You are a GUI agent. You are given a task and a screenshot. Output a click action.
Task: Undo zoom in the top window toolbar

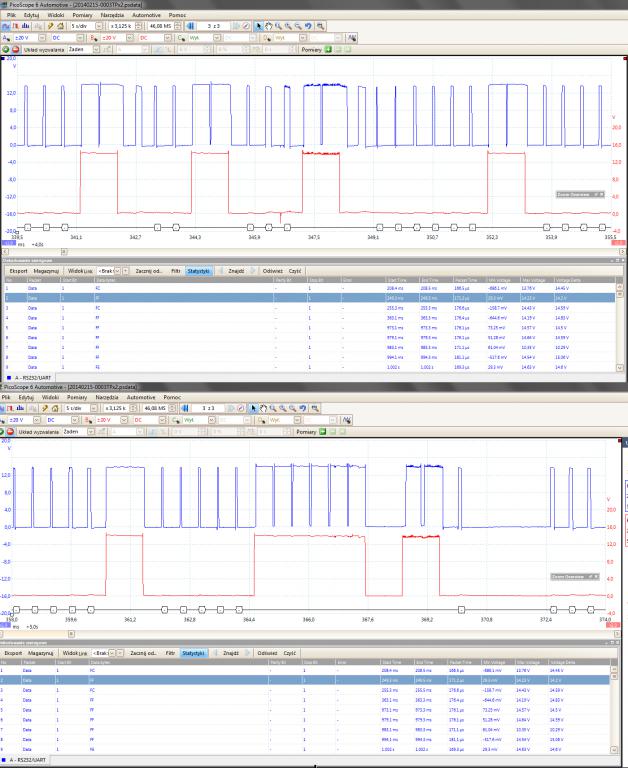pos(308,26)
